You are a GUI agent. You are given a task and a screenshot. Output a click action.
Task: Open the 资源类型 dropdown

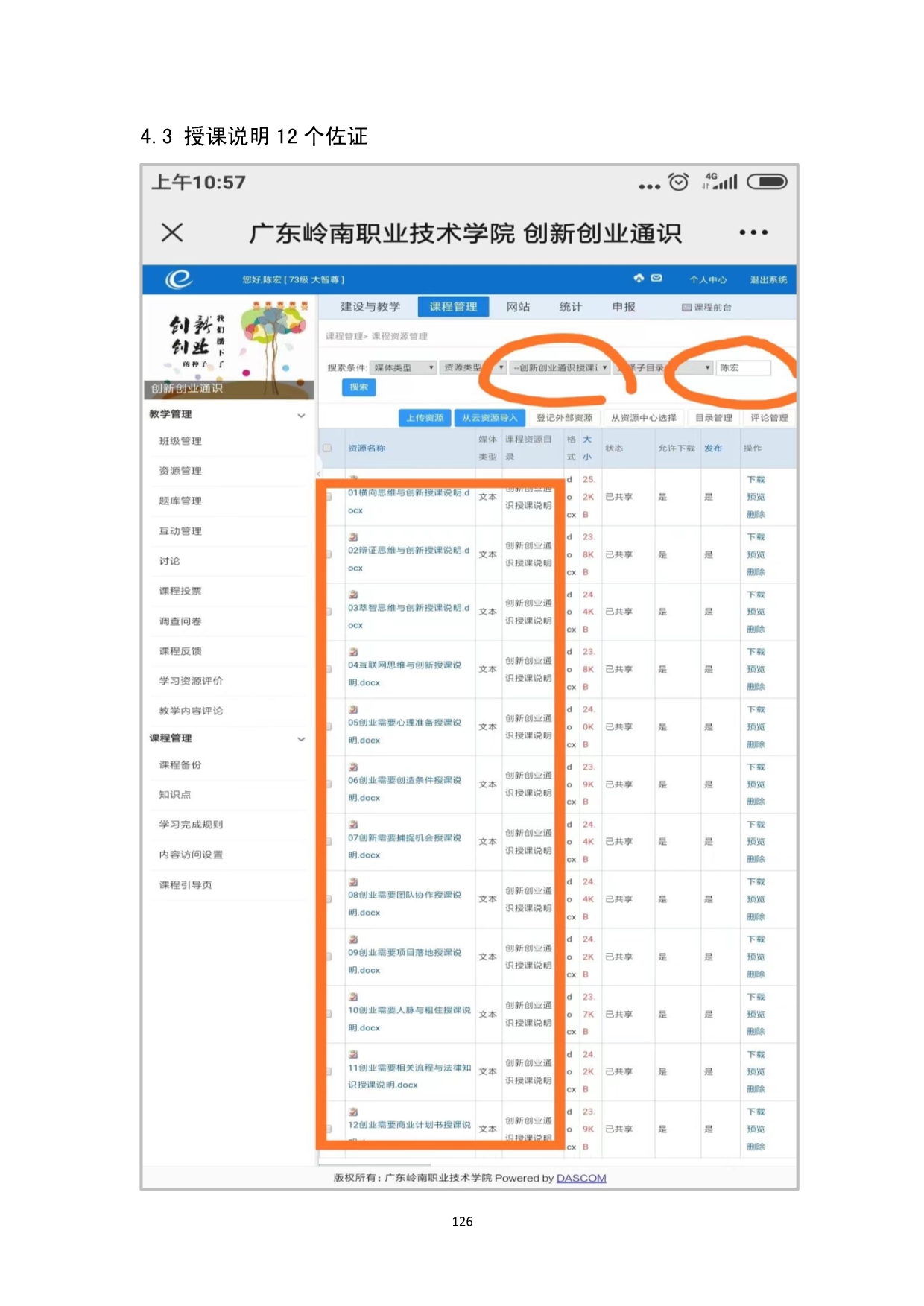[472, 367]
